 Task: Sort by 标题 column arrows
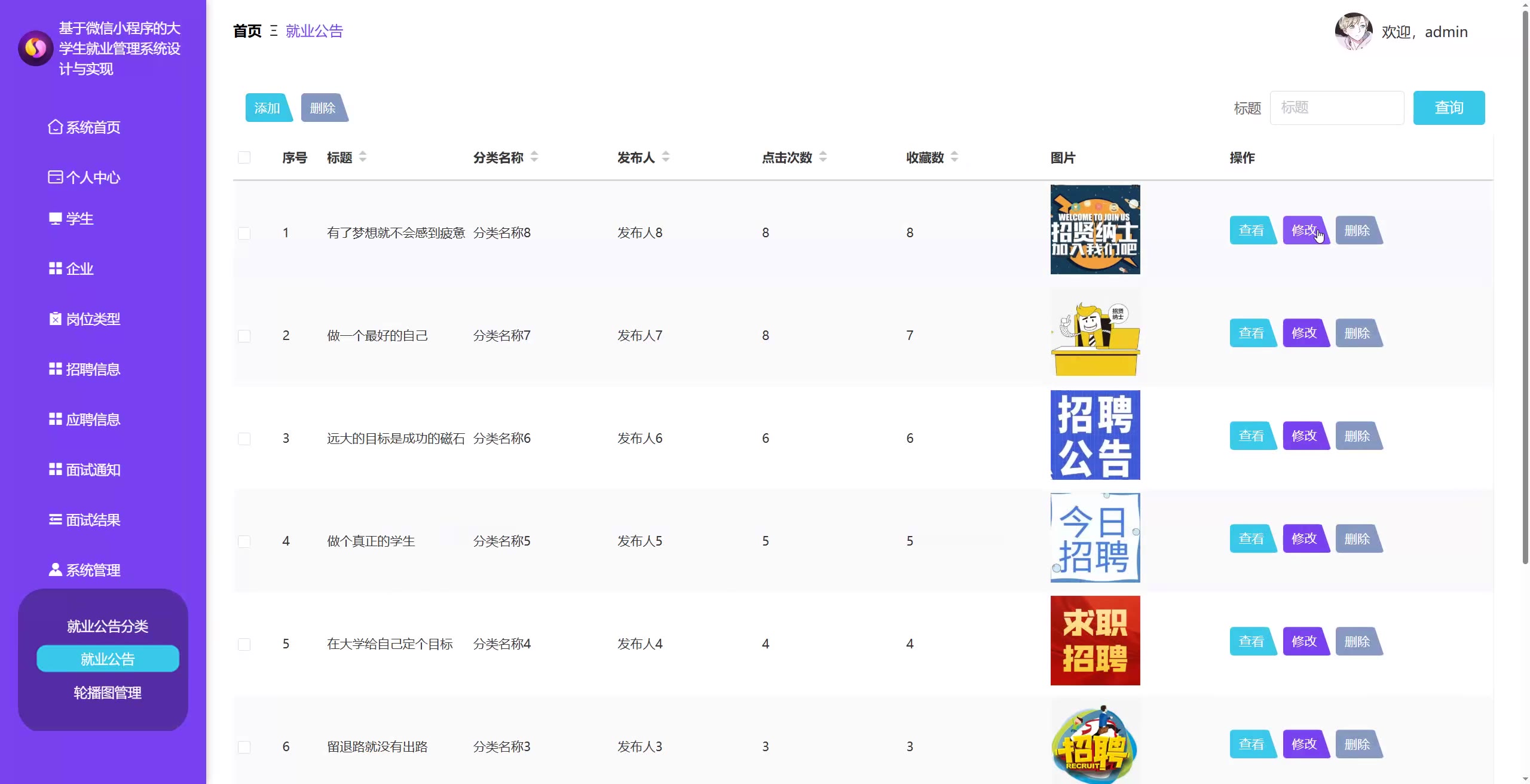tap(363, 157)
